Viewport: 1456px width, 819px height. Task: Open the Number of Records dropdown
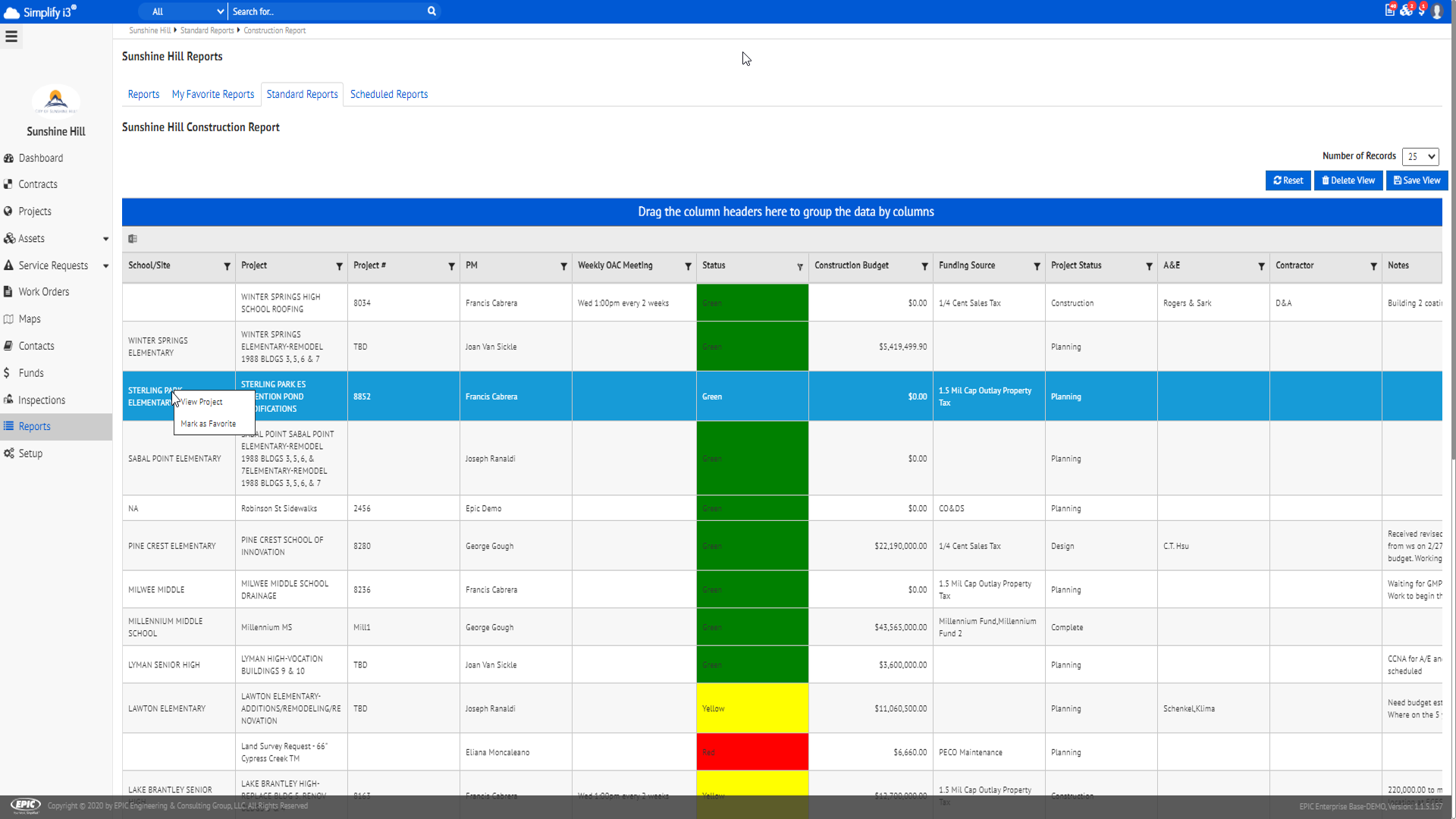click(x=1420, y=156)
